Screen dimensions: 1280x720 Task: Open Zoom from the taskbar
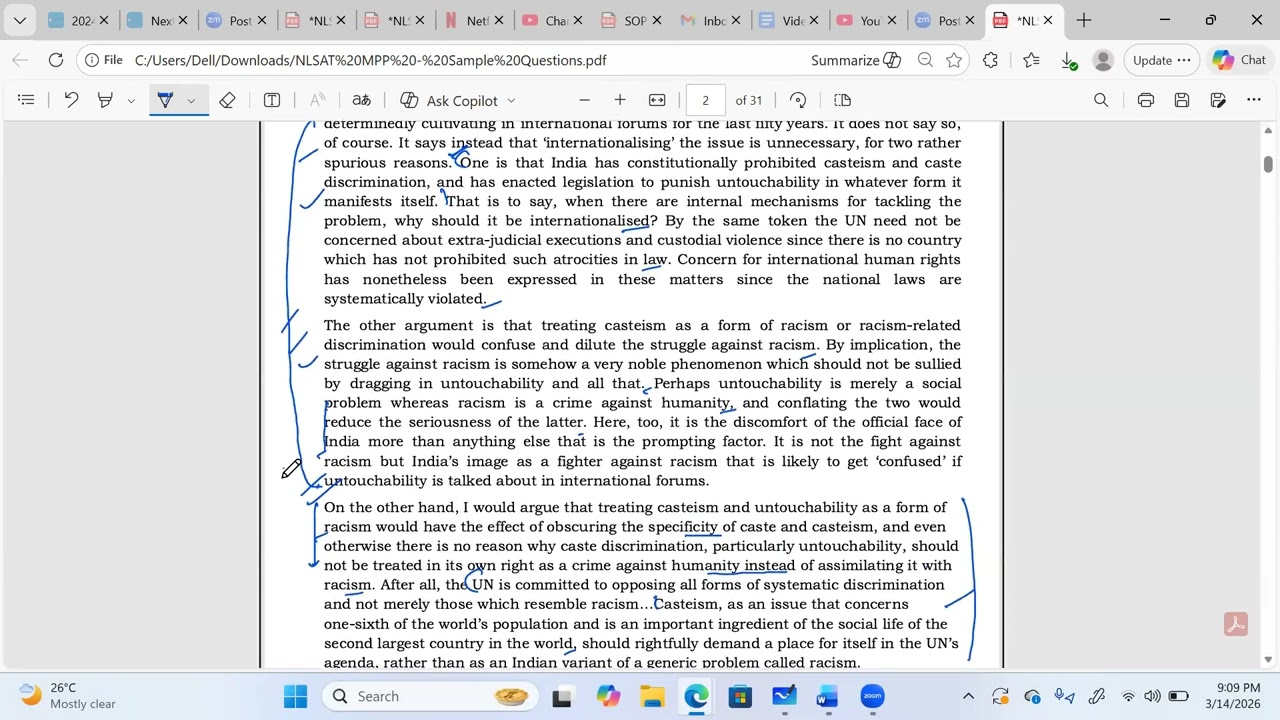point(872,696)
